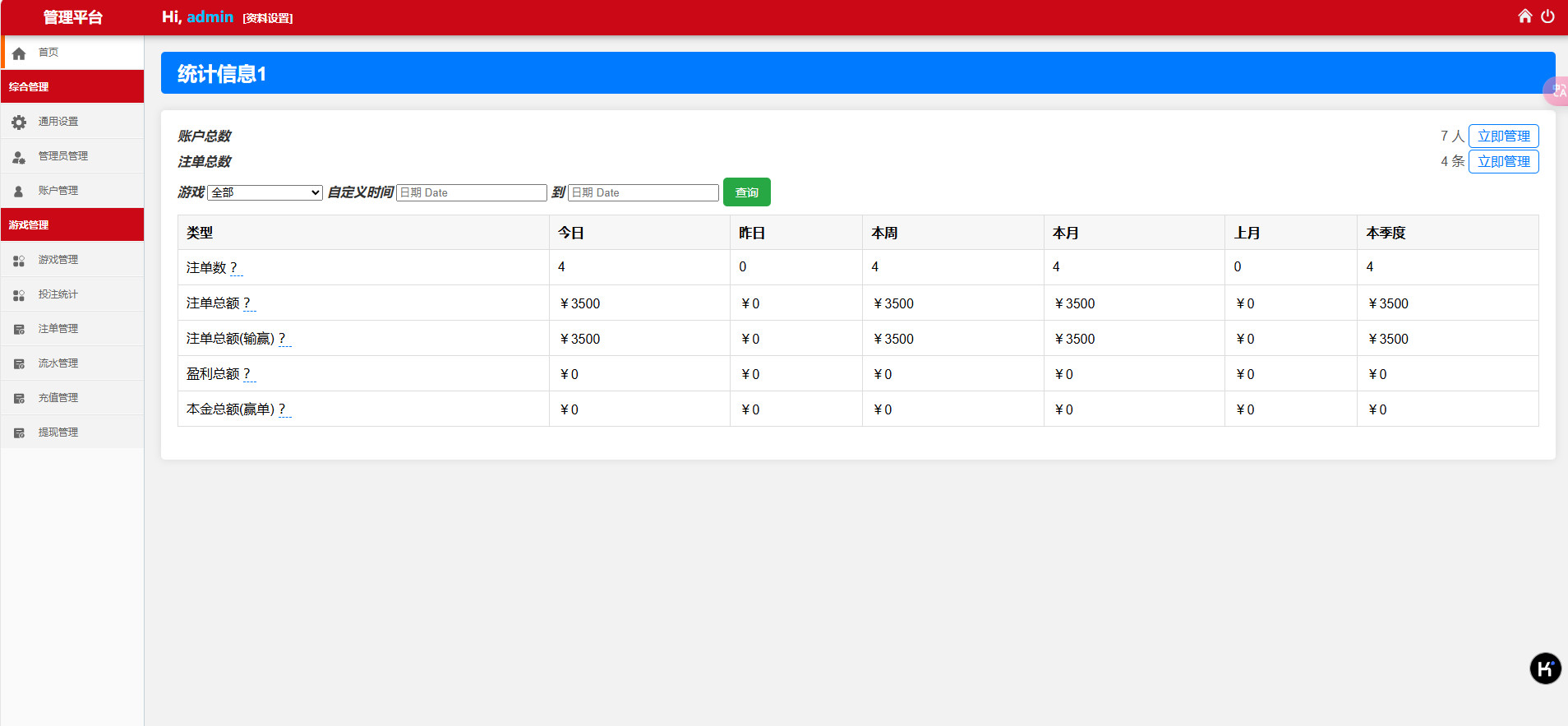Click the gear icon beside 通用设置
This screenshot has height=726, width=1568.
[19, 122]
